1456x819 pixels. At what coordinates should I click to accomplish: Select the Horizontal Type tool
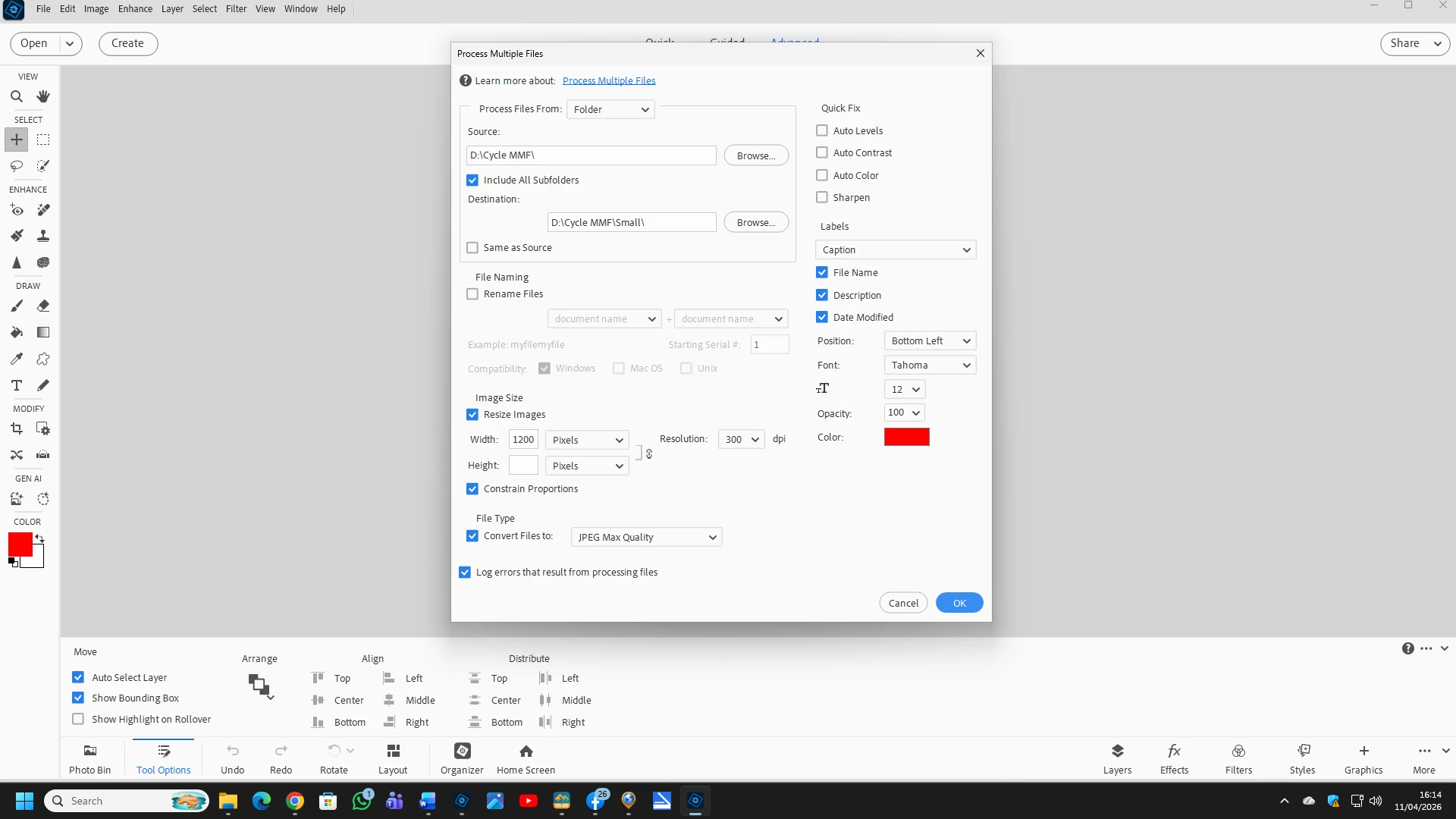17,385
